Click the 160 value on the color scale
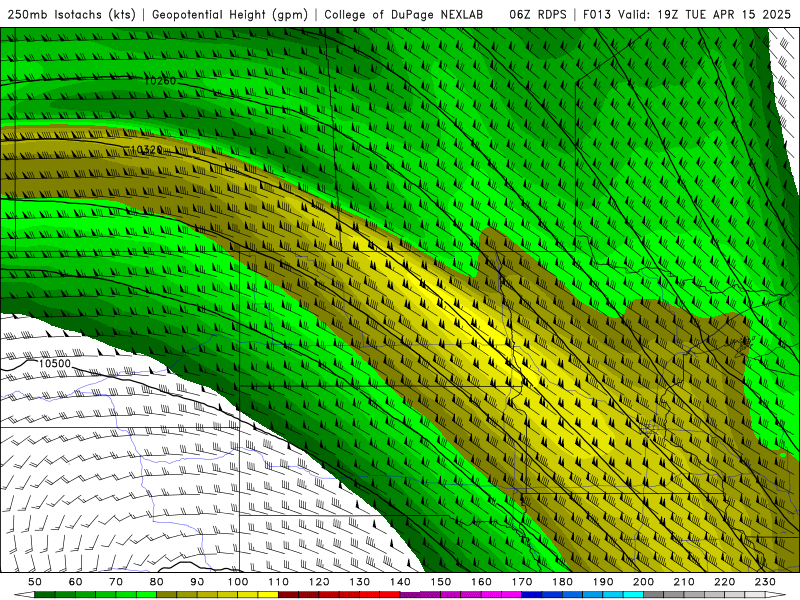800x600 pixels. (482, 582)
